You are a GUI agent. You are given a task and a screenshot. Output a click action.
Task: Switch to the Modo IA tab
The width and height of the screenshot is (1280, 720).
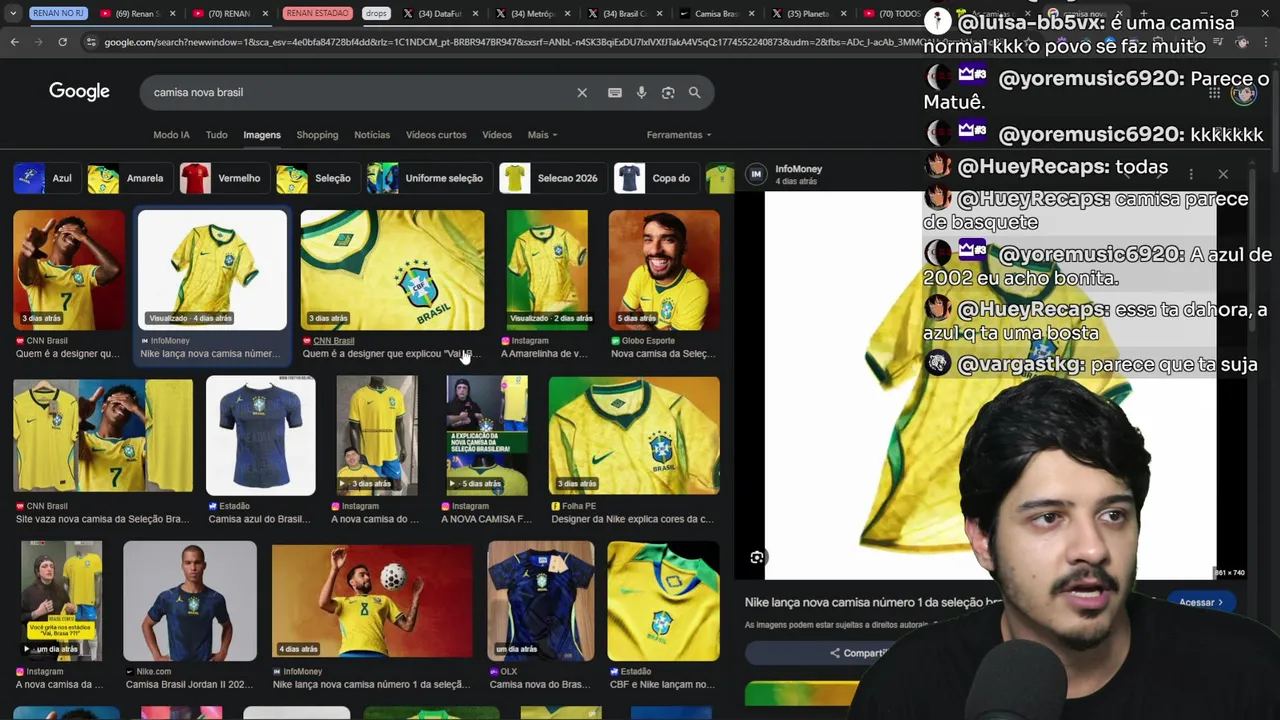tap(171, 135)
